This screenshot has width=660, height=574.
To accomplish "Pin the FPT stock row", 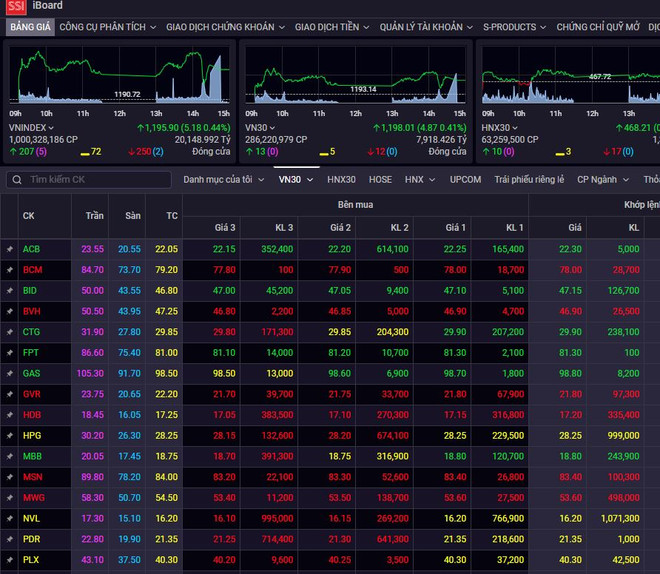I will [9, 353].
